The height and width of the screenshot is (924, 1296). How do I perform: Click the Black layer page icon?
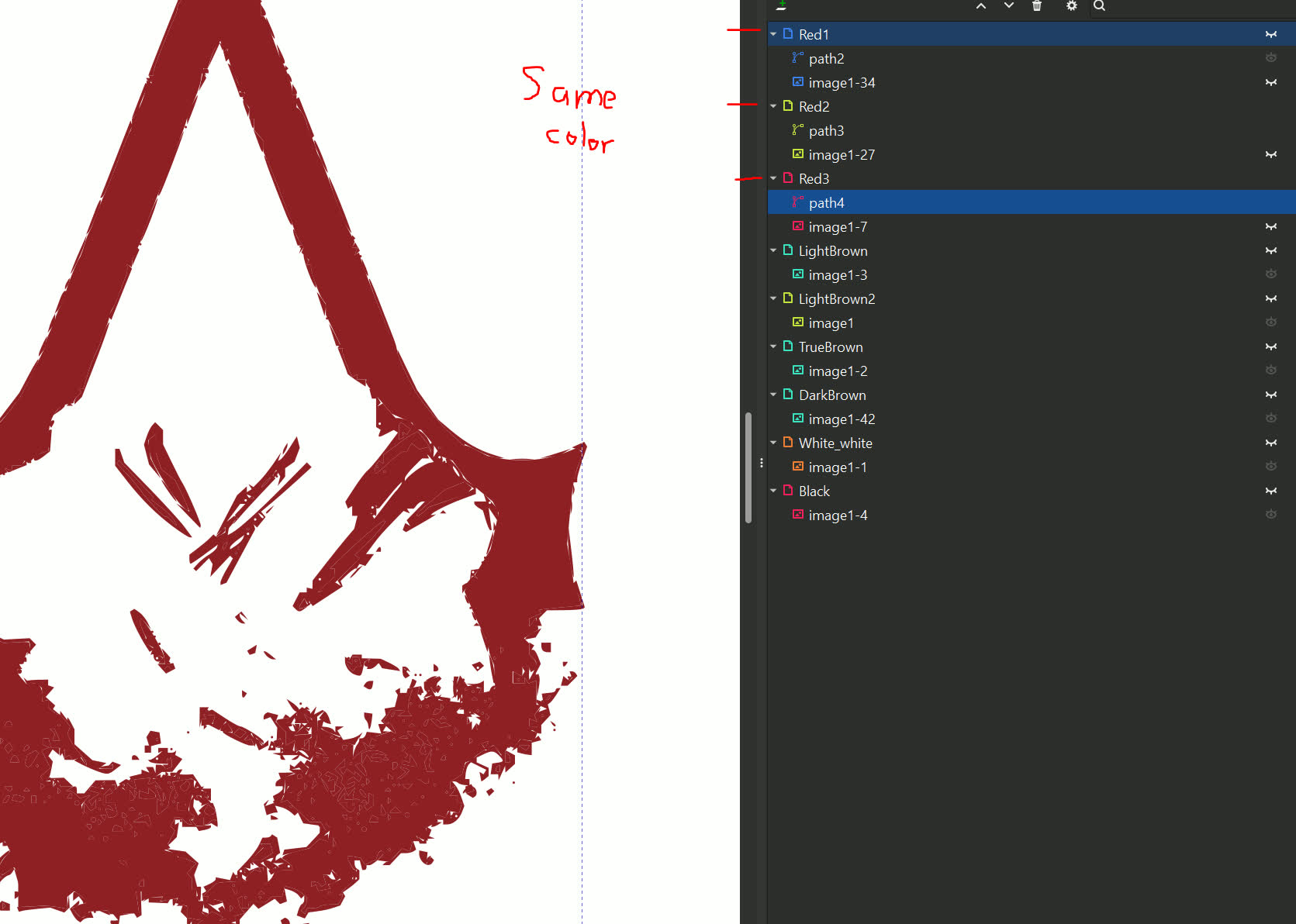(788, 490)
